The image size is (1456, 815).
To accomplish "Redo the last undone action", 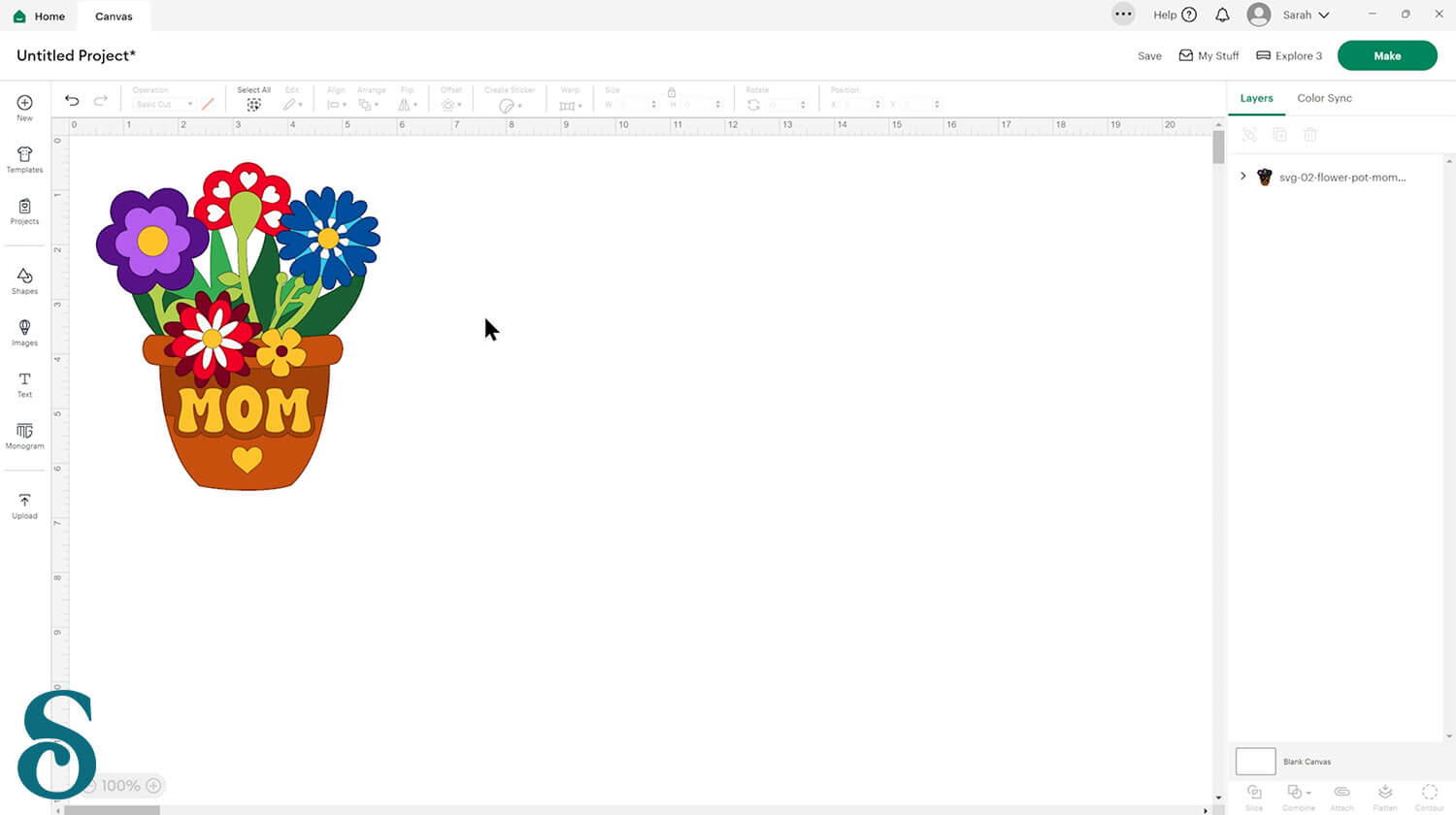I will 100,100.
